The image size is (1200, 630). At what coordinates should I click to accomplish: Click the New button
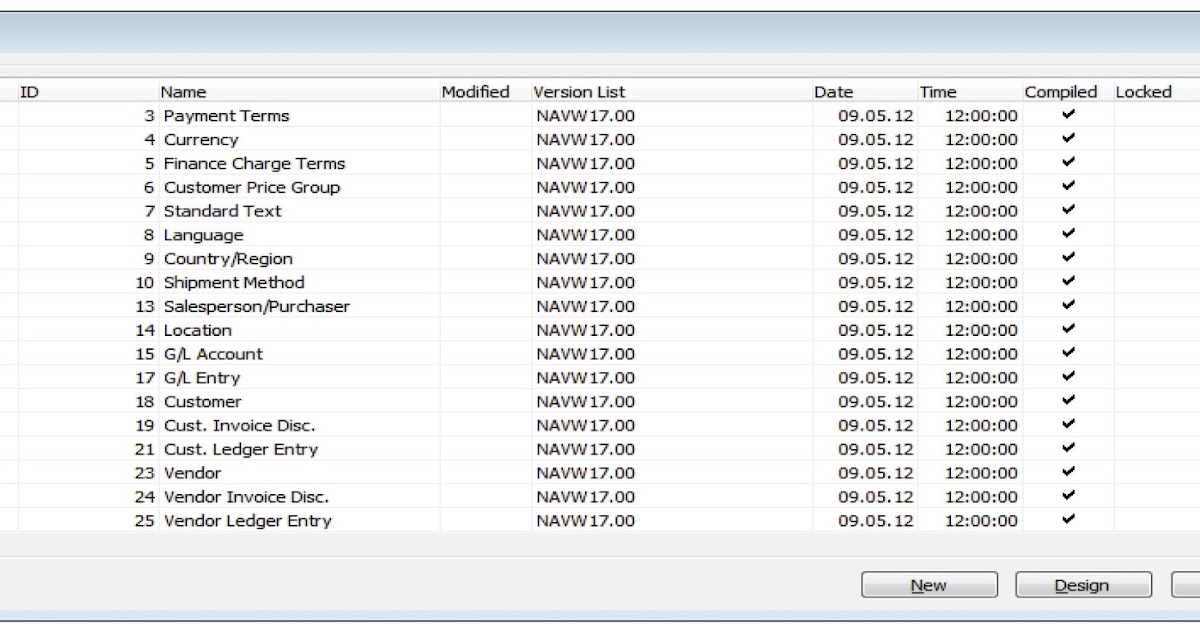(x=929, y=585)
